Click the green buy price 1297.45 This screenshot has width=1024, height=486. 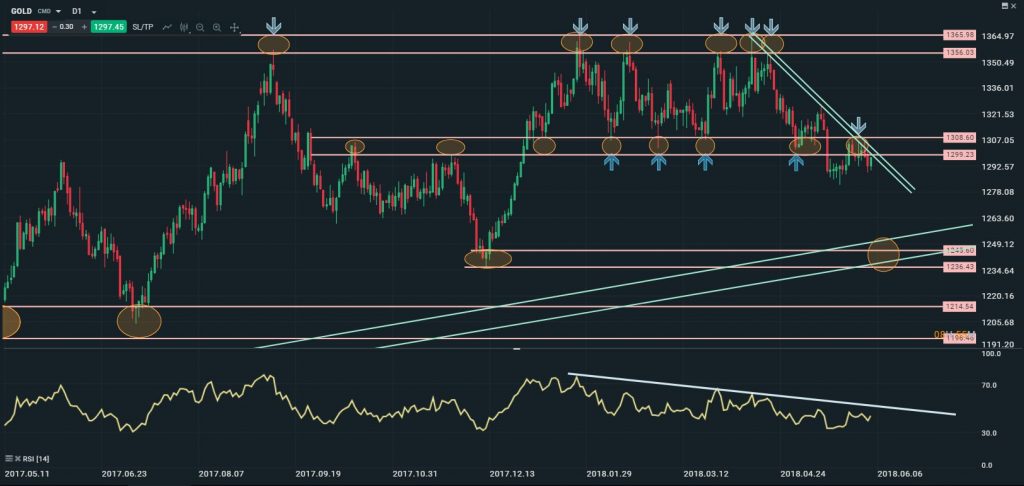click(109, 27)
